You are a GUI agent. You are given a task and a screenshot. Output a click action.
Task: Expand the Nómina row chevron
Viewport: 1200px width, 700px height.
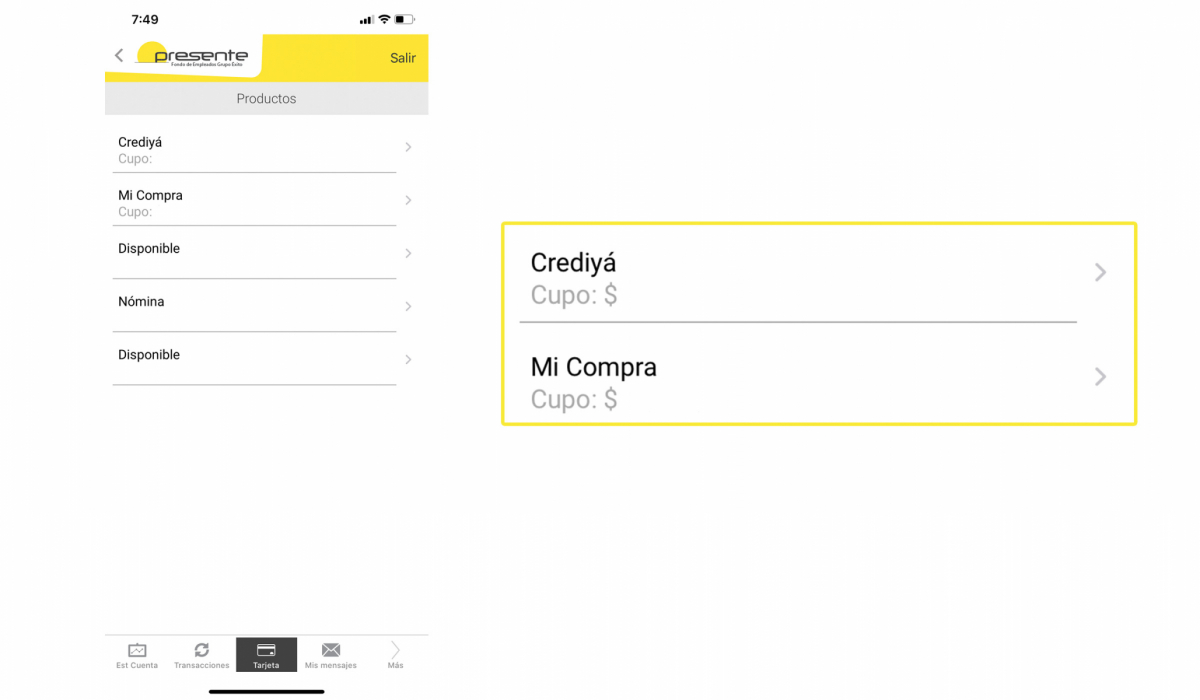coord(408,306)
